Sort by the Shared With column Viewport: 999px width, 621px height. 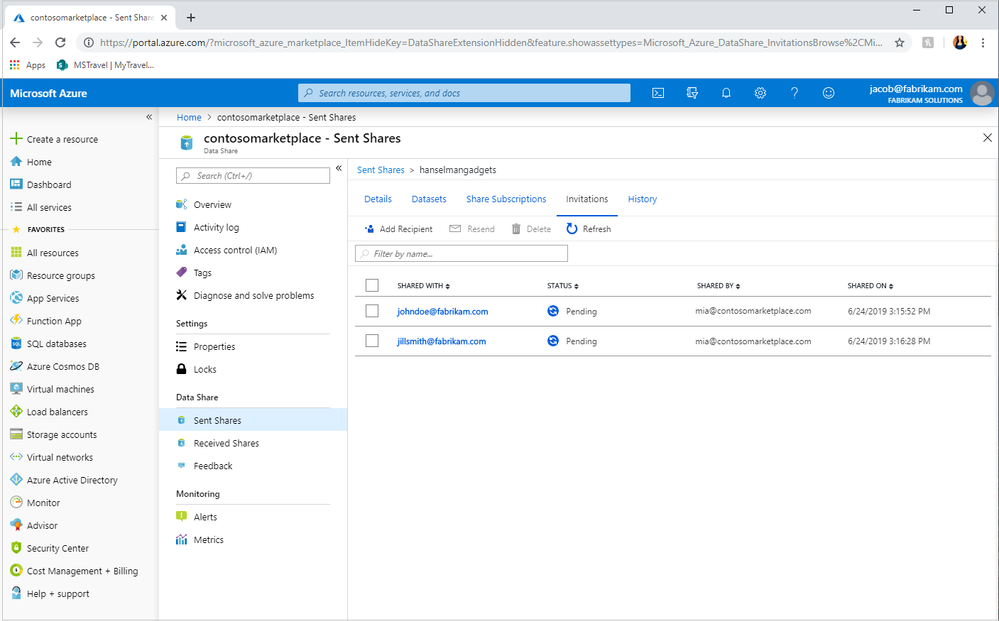tap(423, 286)
